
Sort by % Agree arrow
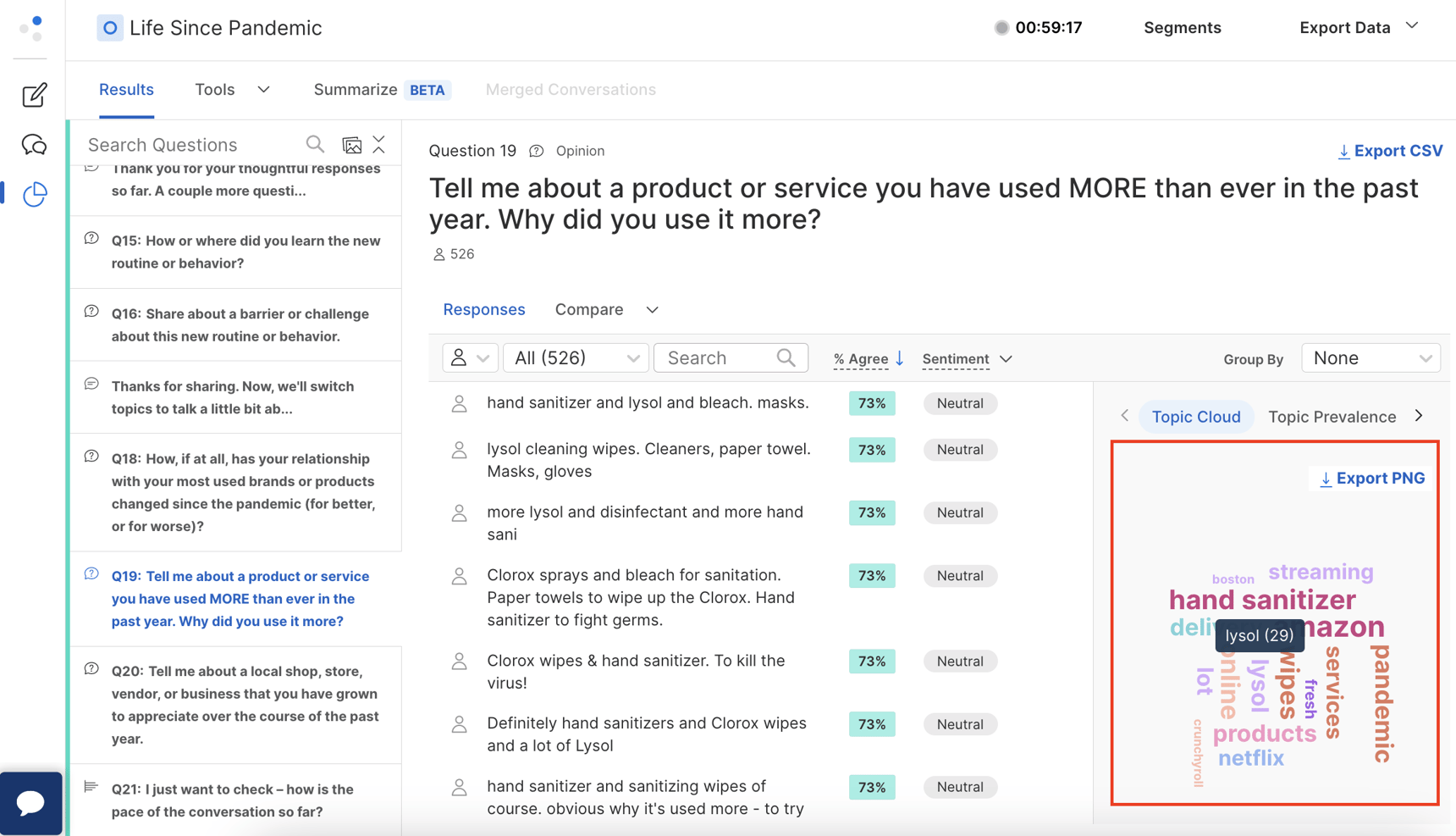900,358
